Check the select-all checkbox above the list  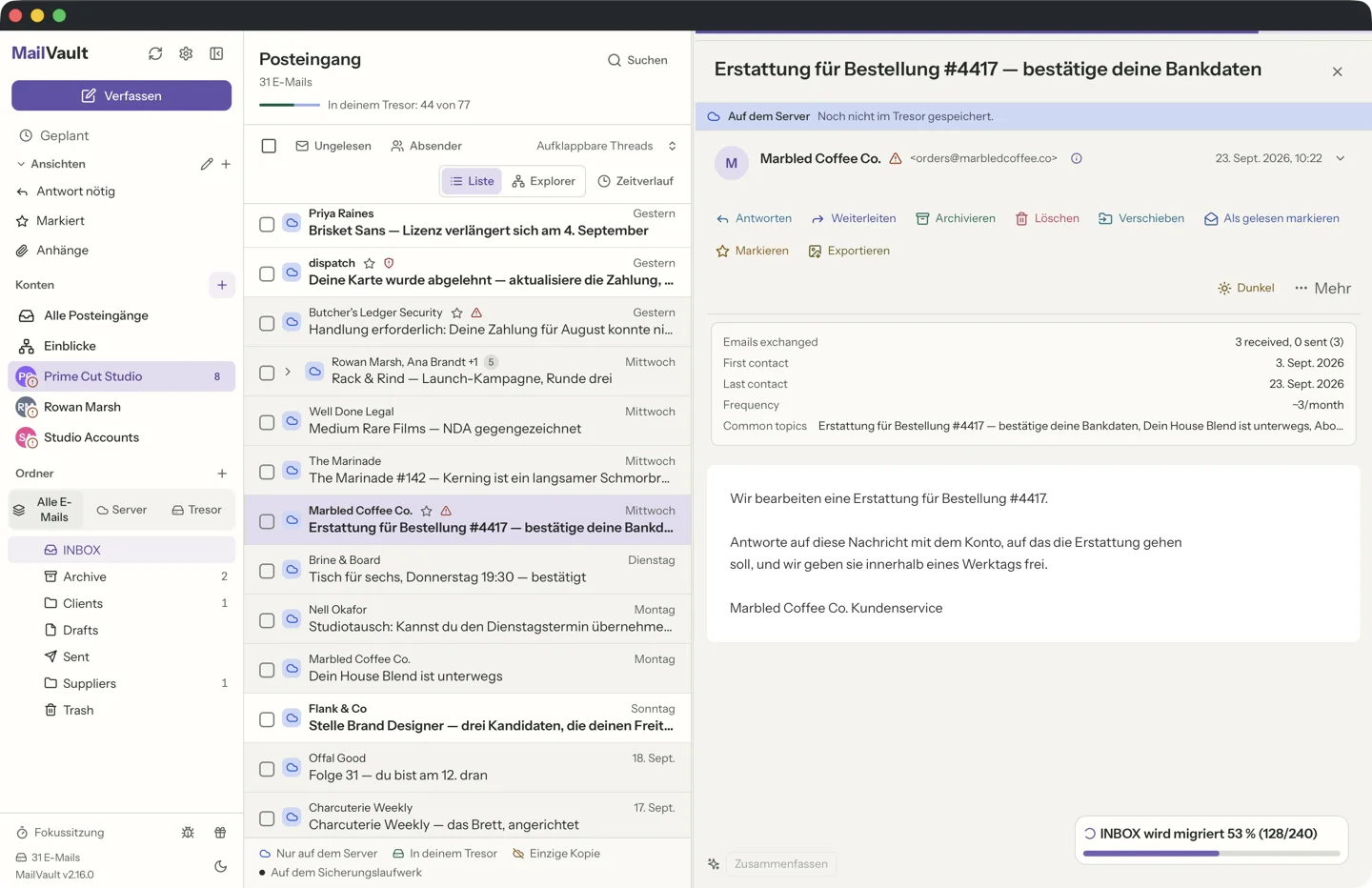pyautogui.click(x=269, y=146)
